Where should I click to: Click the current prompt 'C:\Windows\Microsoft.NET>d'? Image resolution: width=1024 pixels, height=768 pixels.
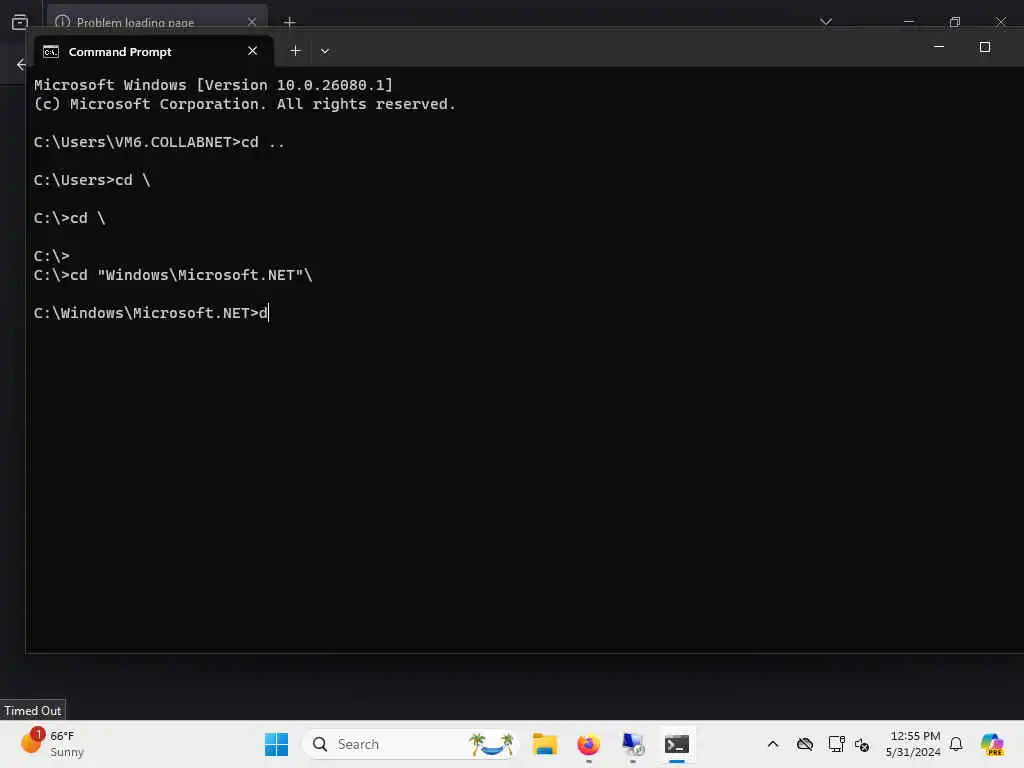[x=151, y=313]
